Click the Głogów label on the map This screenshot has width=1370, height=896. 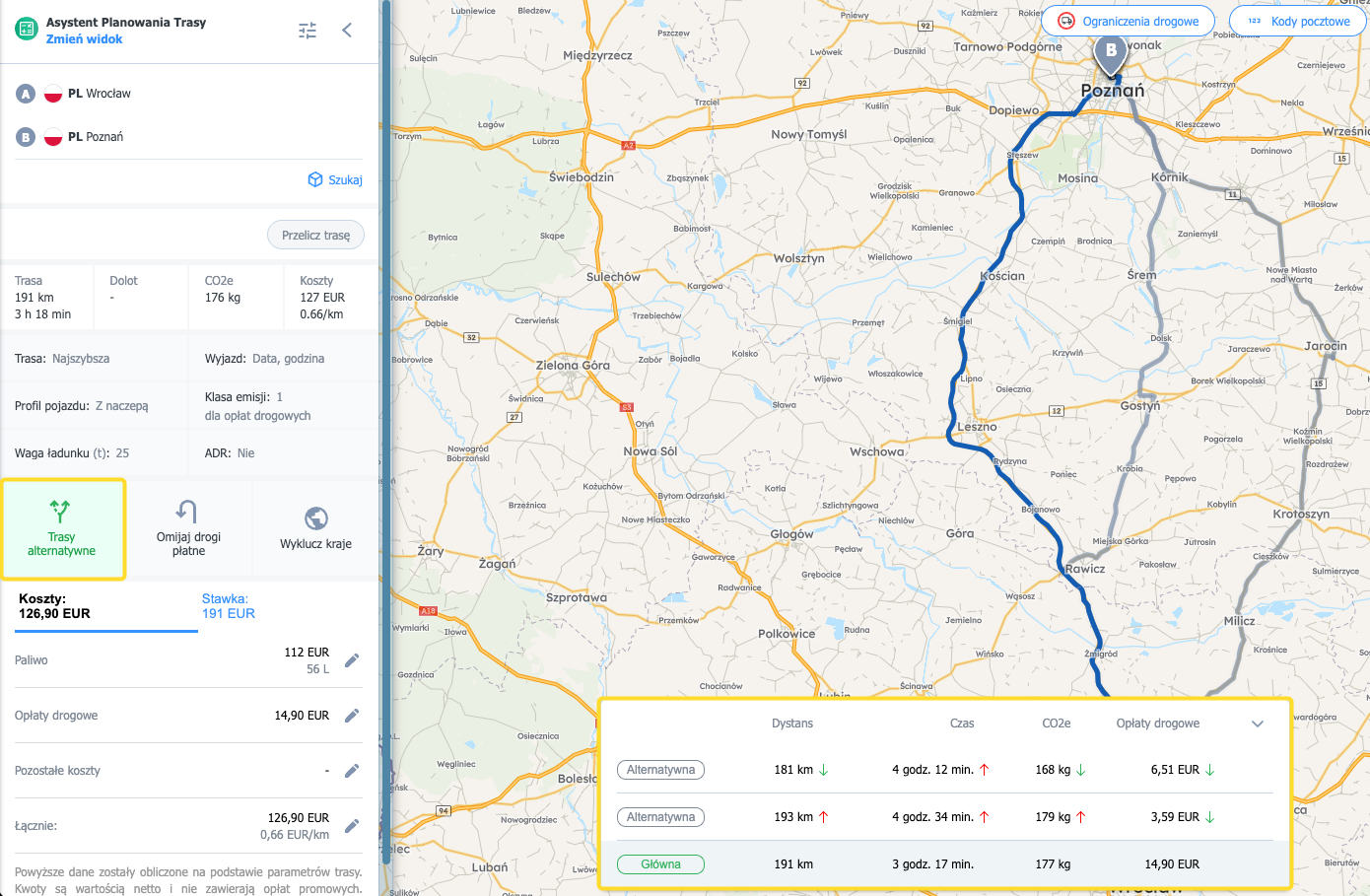coord(791,534)
